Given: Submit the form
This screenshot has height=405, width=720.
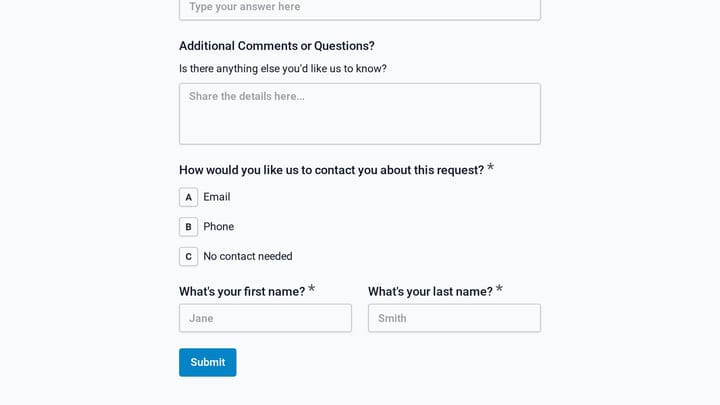Looking at the screenshot, I should (208, 362).
